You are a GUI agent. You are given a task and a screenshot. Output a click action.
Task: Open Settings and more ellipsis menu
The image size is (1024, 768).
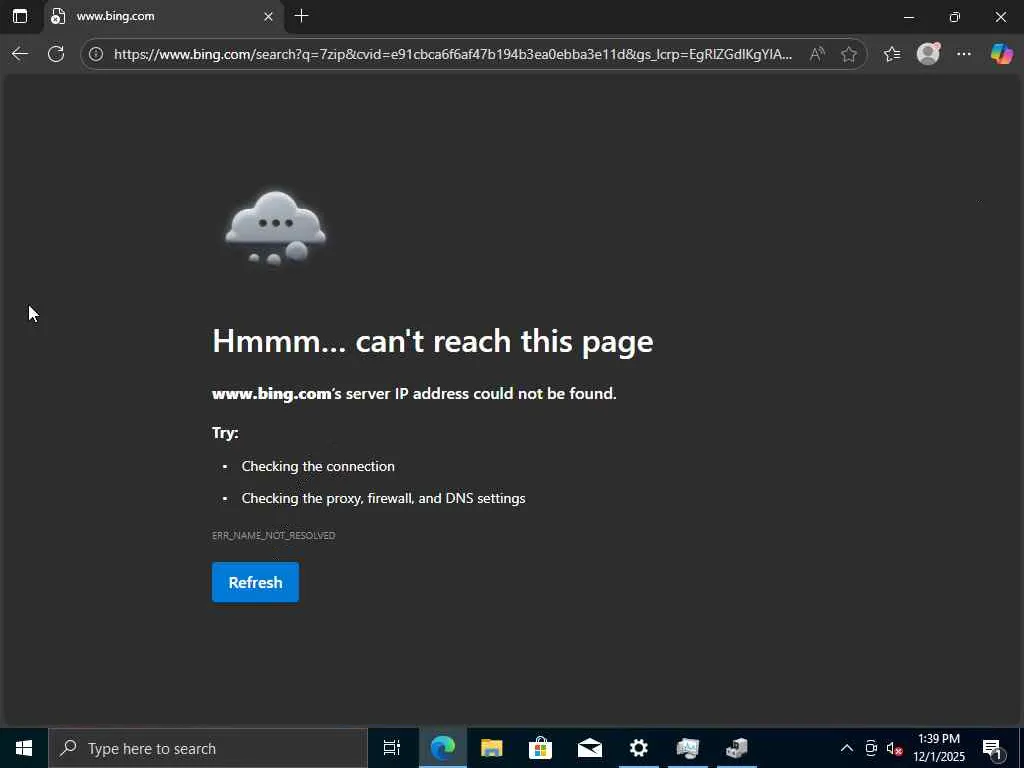click(964, 54)
